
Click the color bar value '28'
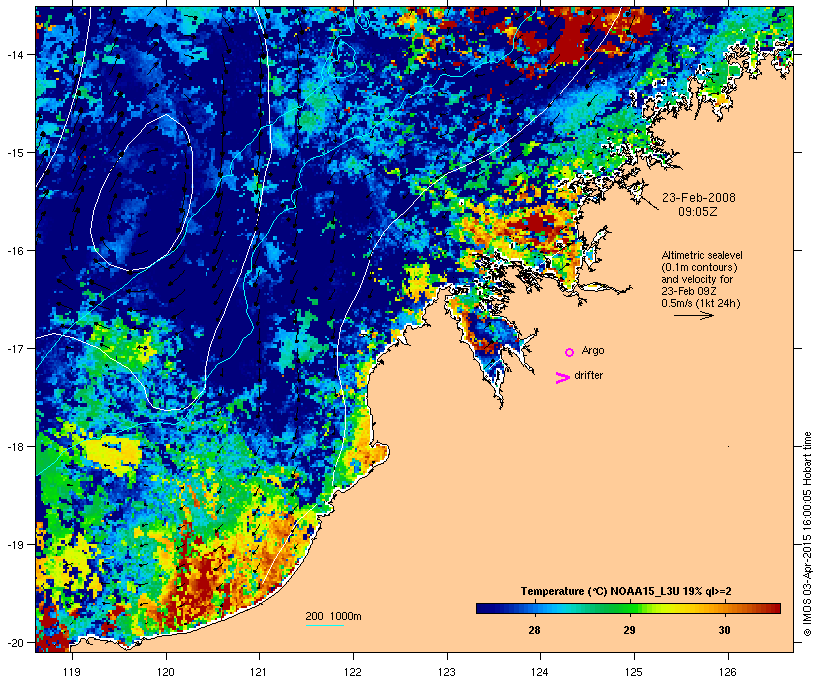(534, 630)
